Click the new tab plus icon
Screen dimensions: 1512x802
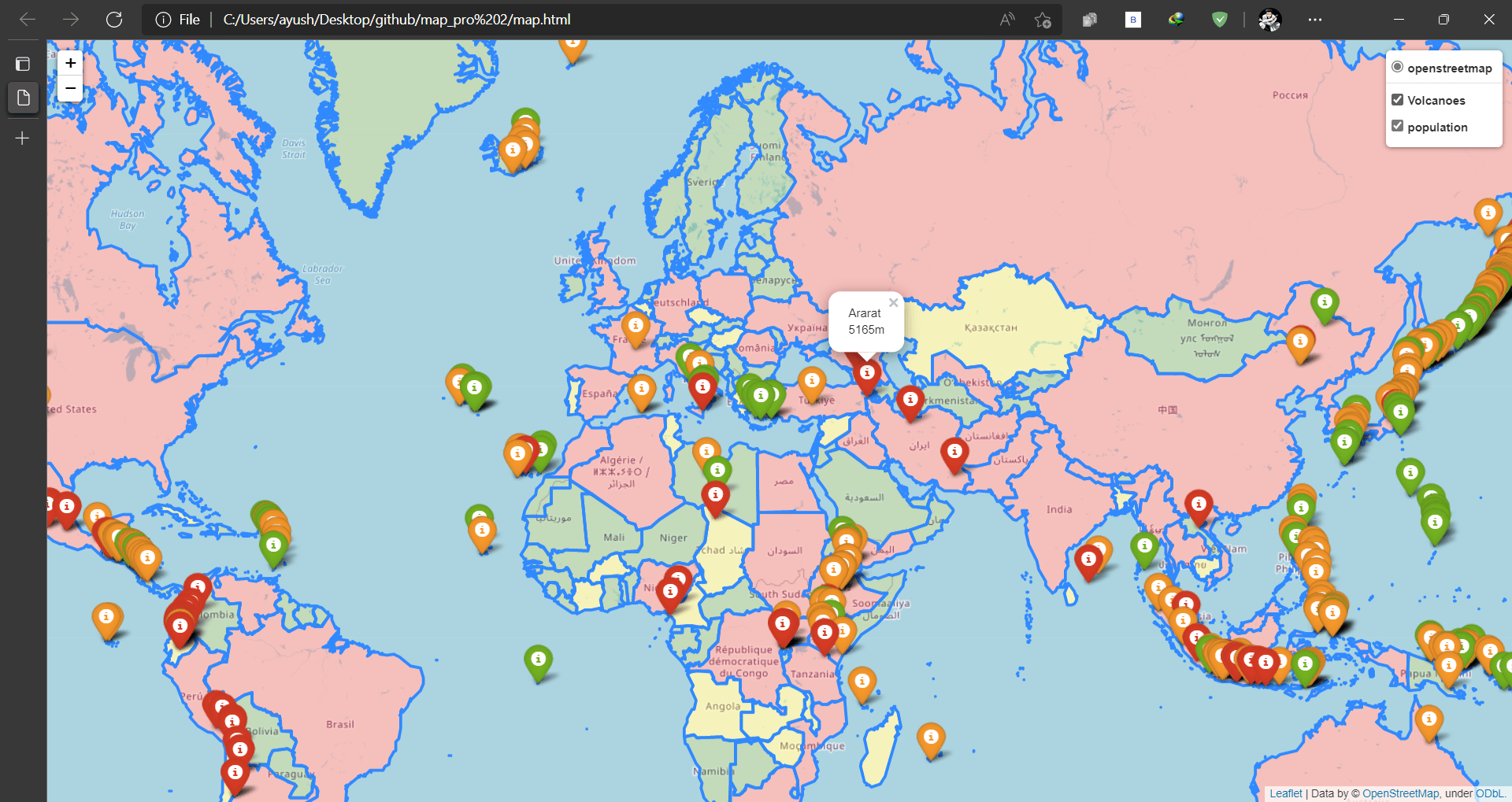tap(23, 139)
